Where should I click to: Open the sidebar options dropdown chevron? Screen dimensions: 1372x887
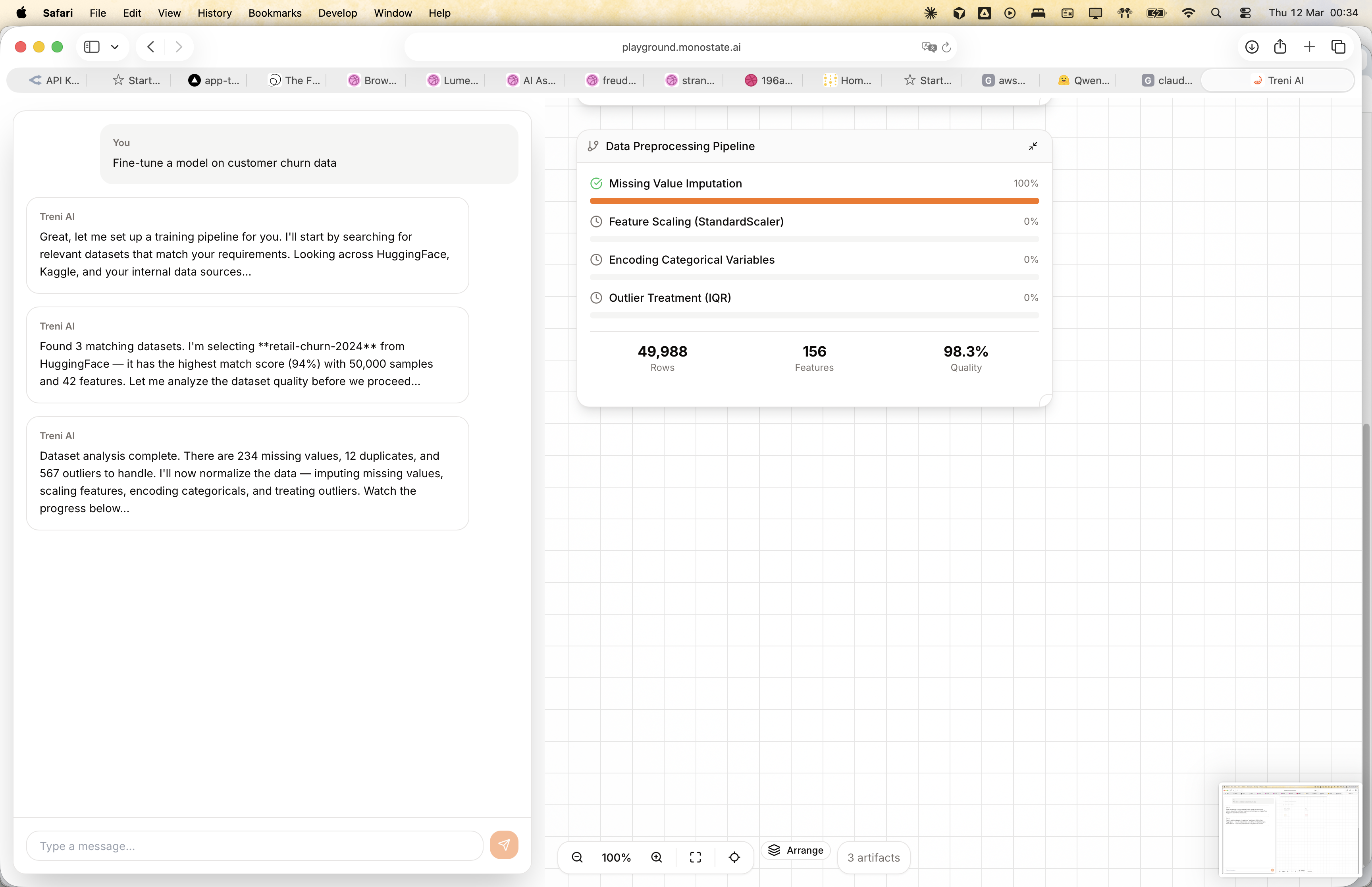115,47
